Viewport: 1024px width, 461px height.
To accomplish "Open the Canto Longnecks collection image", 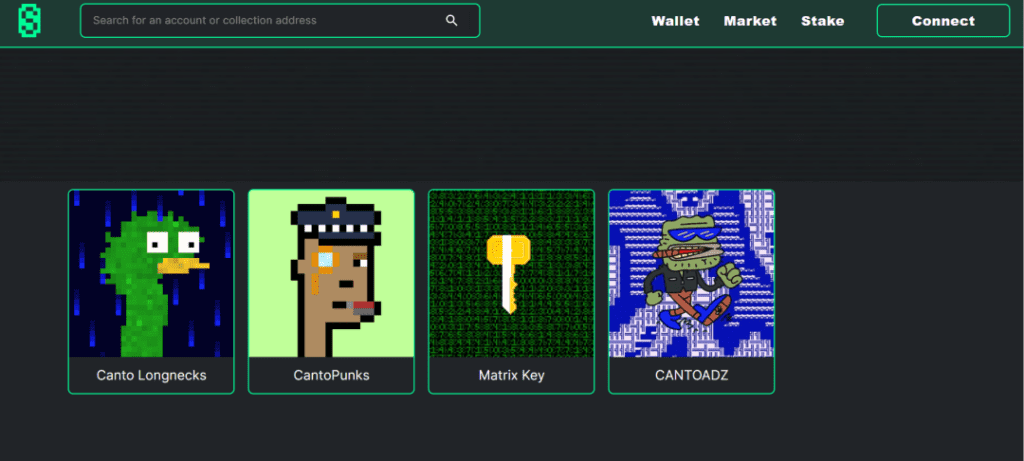I will (151, 274).
